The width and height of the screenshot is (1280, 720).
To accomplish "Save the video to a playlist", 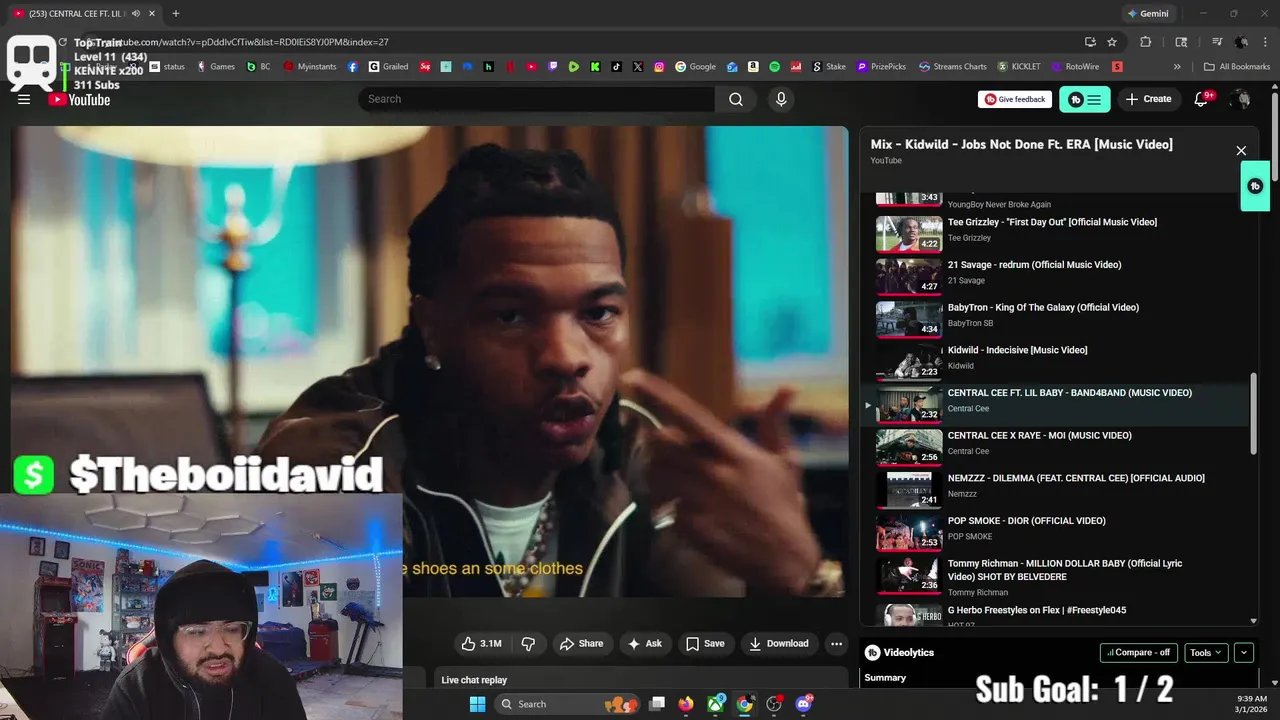I will coord(705,644).
